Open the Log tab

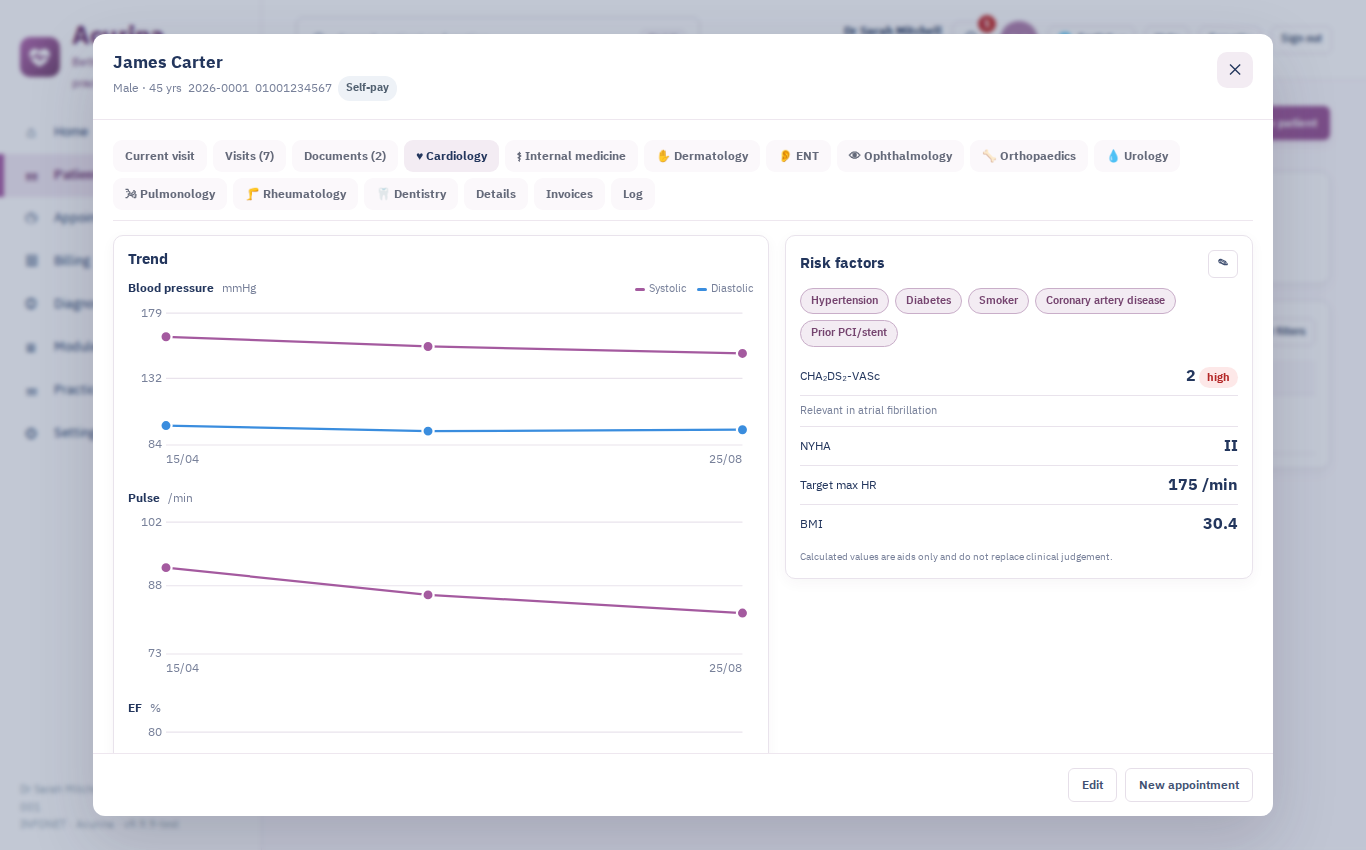[633, 194]
